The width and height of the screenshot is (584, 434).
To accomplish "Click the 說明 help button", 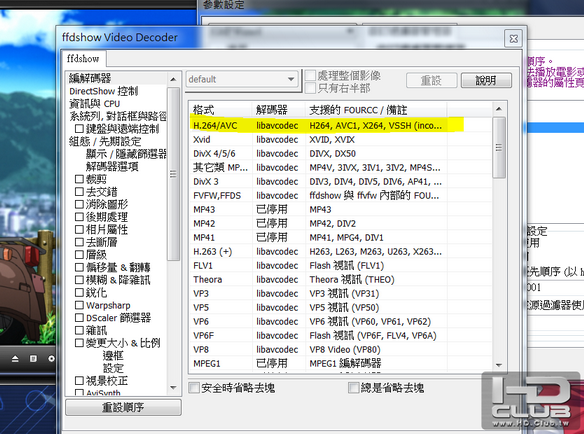I will 486,80.
